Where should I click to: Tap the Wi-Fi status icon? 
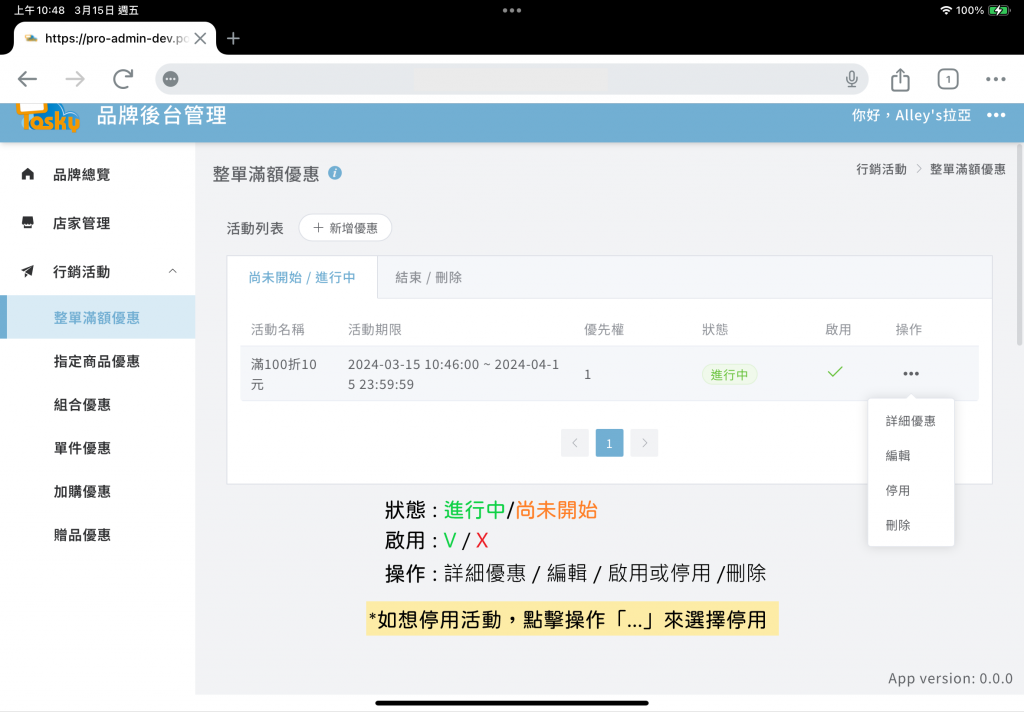point(946,10)
